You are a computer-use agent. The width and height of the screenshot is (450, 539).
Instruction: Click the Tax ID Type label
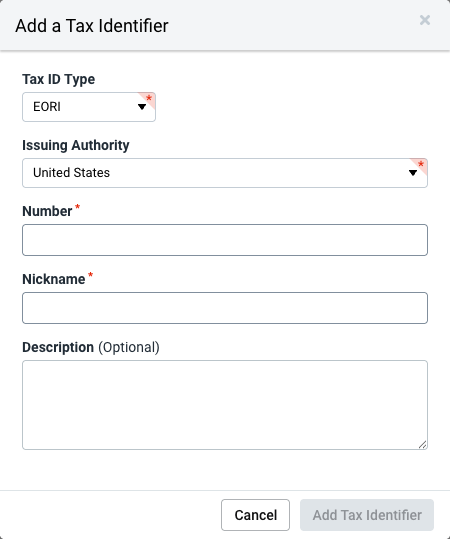point(58,79)
